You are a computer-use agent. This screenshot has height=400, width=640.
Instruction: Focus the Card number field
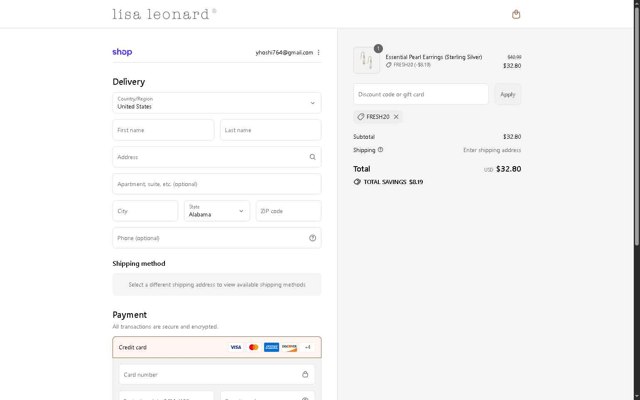tap(217, 374)
